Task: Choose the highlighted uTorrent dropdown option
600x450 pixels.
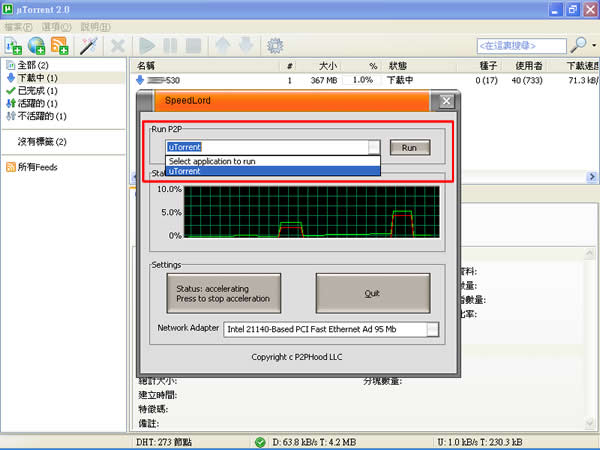Action: (273, 171)
